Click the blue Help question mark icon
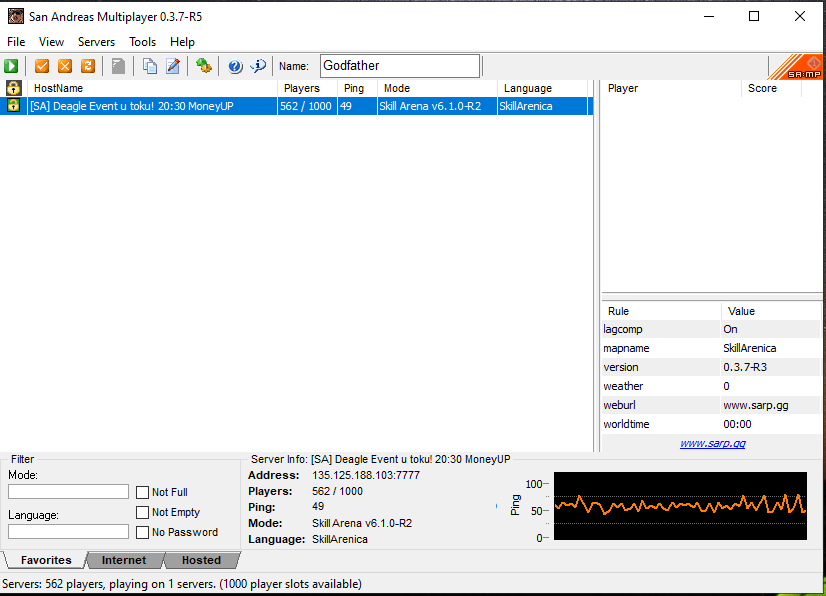Image resolution: width=826 pixels, height=596 pixels. 235,66
